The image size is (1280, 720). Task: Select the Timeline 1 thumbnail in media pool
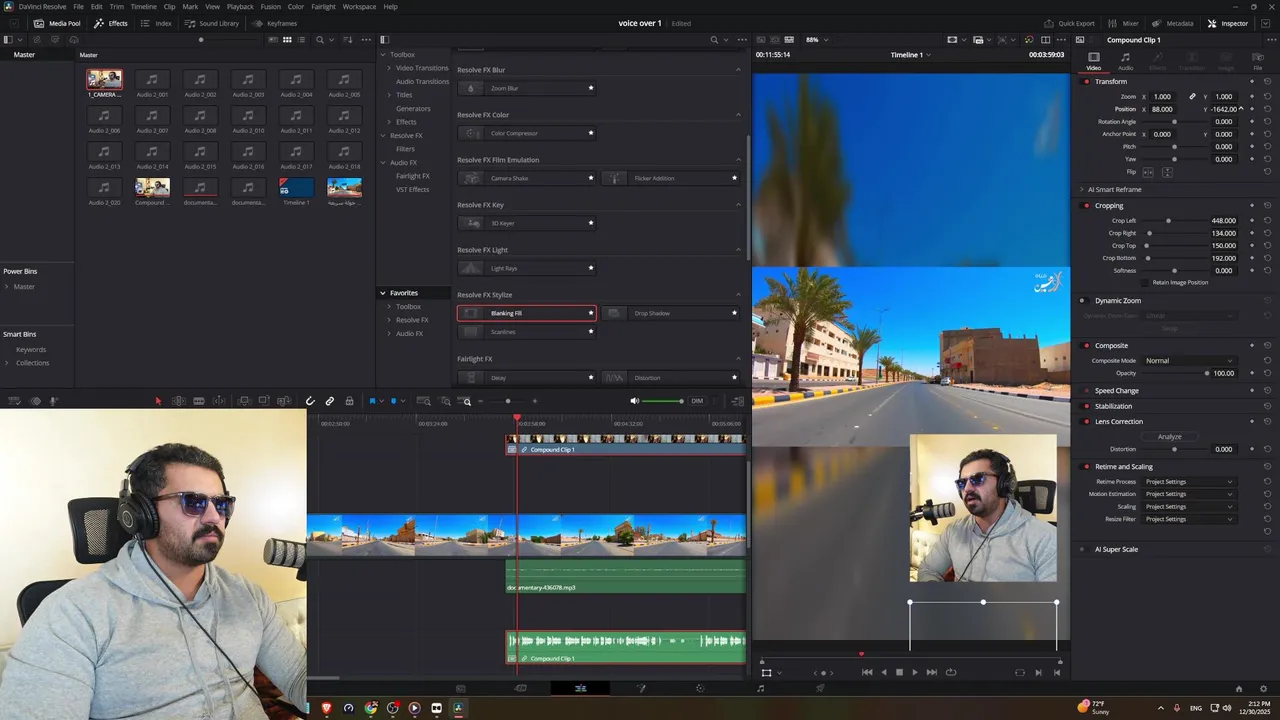pyautogui.click(x=296, y=188)
